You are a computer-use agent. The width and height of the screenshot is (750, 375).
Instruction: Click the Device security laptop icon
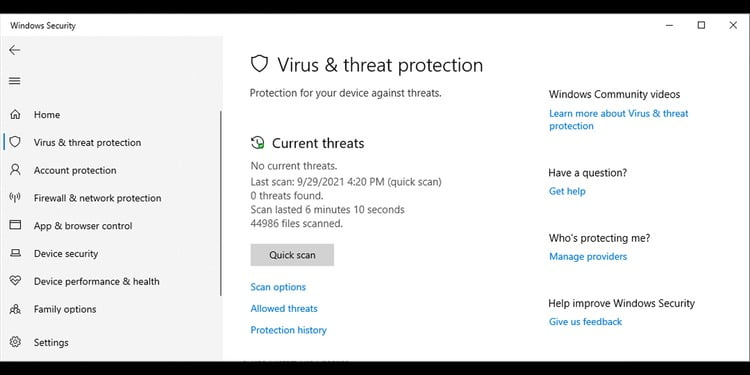pos(15,253)
